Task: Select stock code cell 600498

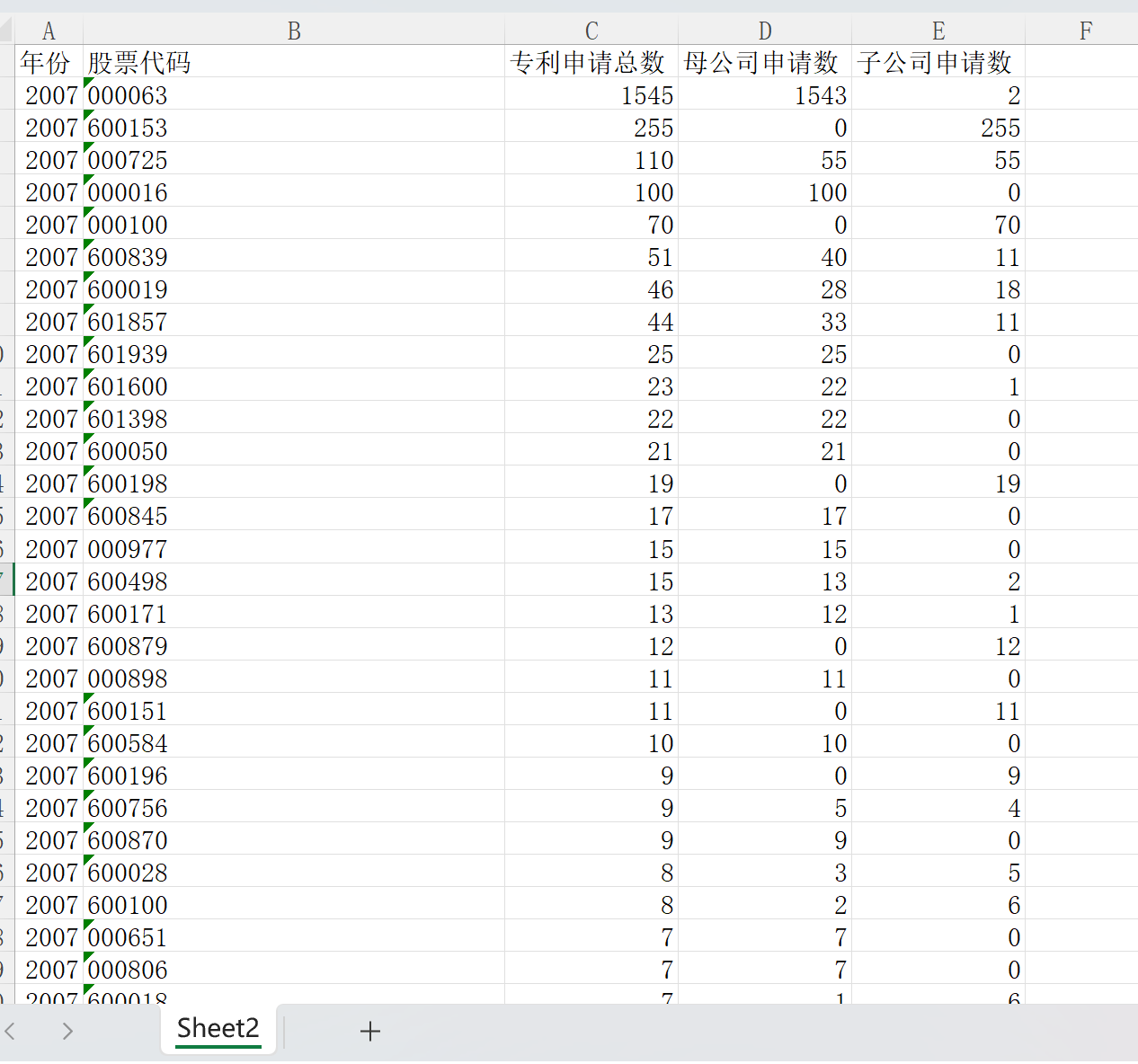Action: 294,580
